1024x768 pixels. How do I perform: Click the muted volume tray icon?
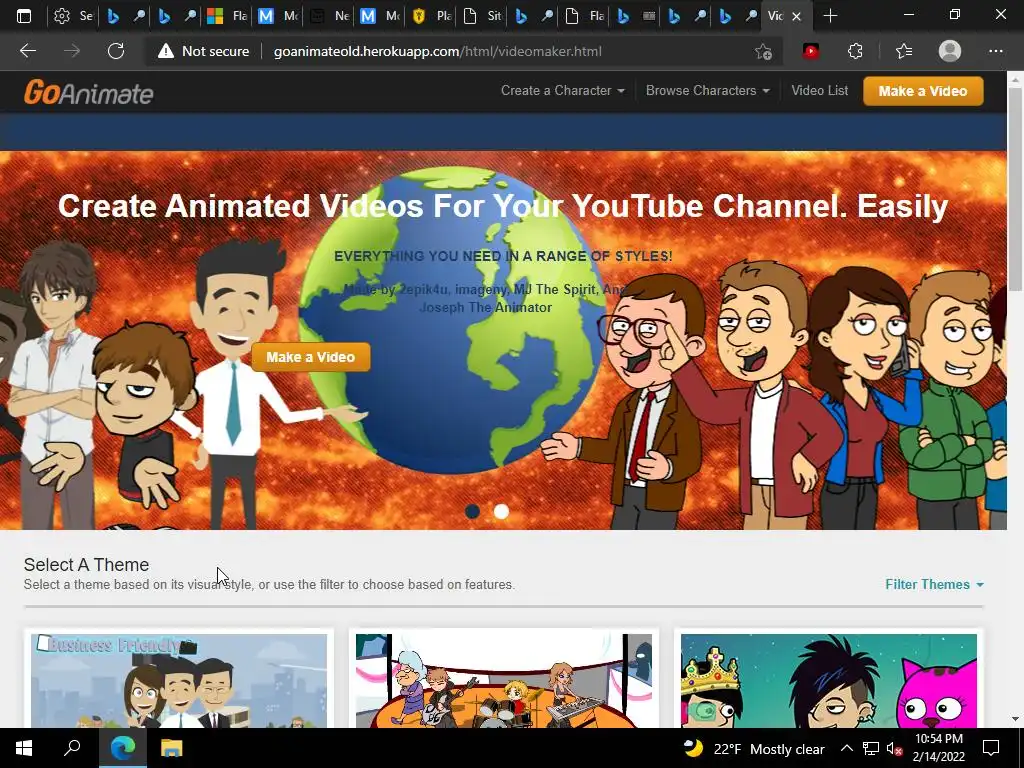click(x=894, y=748)
